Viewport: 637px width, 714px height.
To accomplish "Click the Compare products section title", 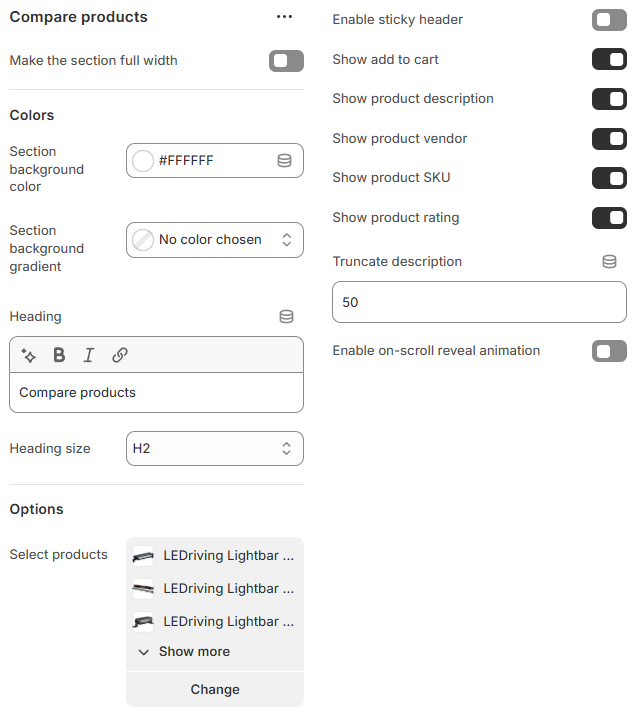I will pyautogui.click(x=79, y=17).
